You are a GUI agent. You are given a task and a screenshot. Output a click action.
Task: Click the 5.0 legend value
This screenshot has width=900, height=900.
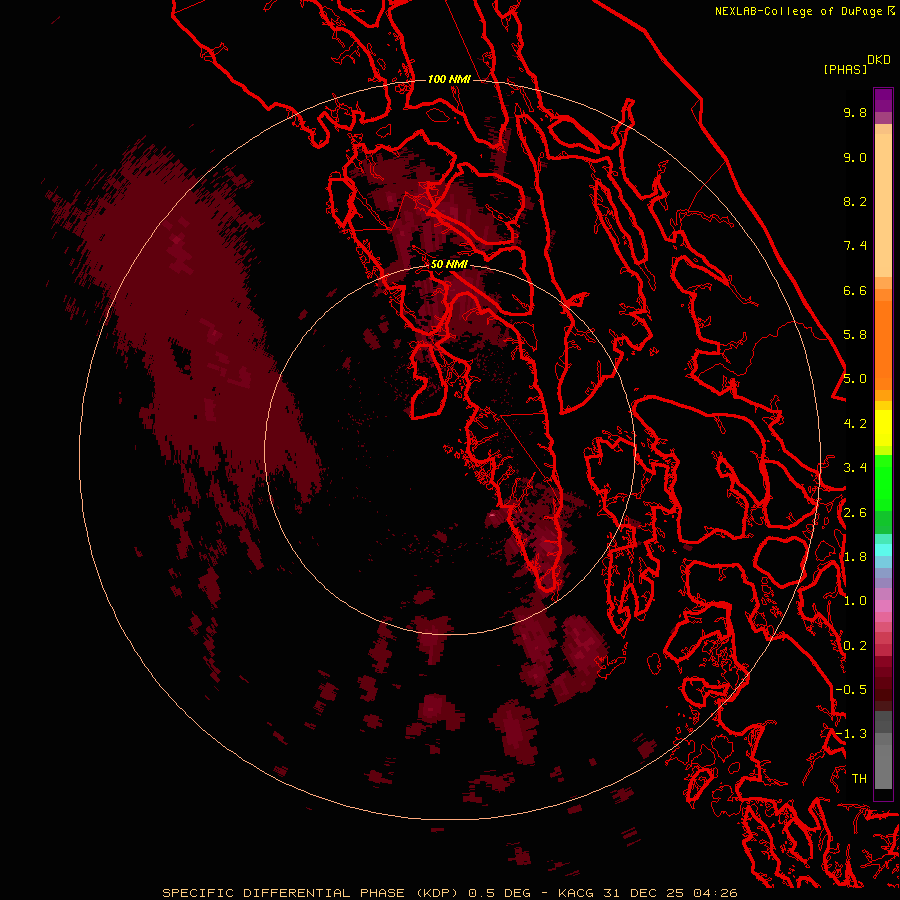coord(855,379)
